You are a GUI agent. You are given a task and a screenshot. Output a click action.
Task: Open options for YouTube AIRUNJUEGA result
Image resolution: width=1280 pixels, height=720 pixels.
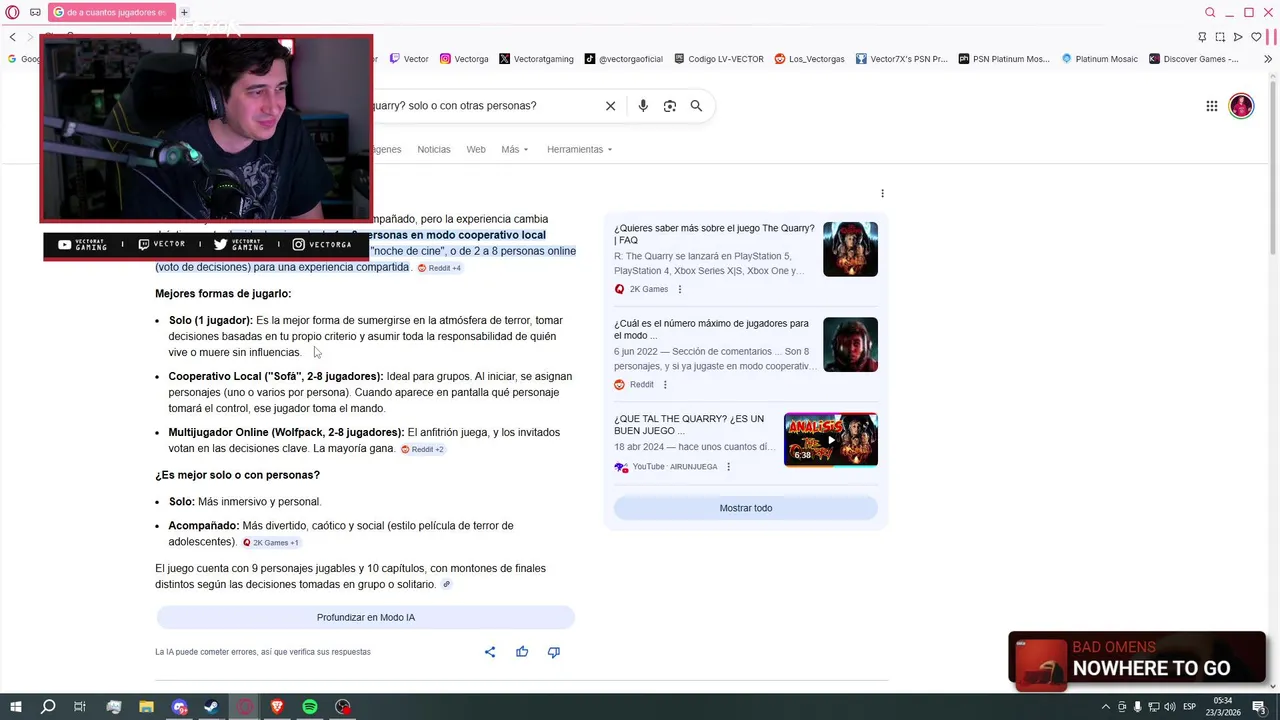click(x=728, y=467)
